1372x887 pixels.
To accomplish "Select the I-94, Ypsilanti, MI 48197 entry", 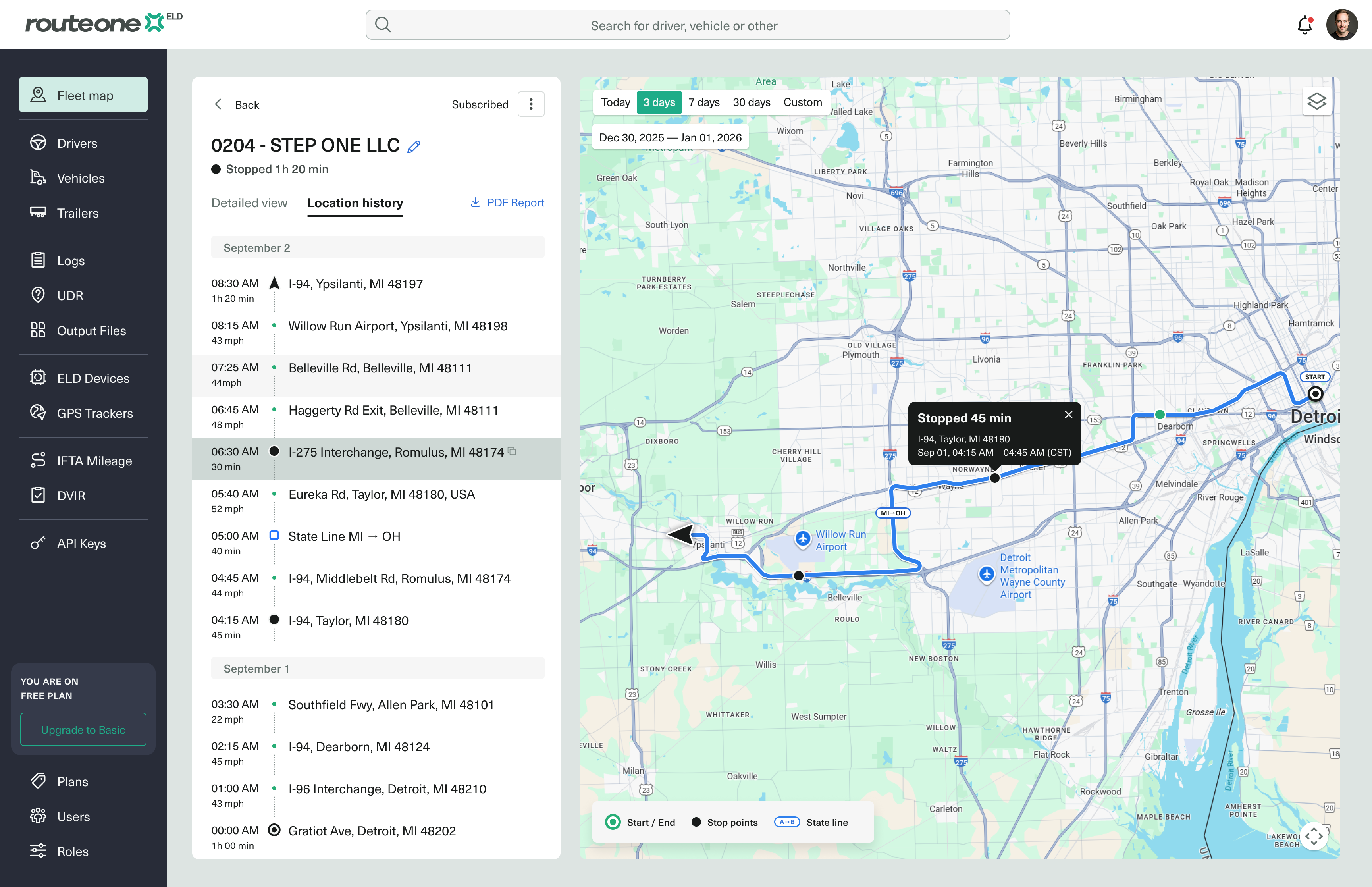I will pyautogui.click(x=376, y=291).
